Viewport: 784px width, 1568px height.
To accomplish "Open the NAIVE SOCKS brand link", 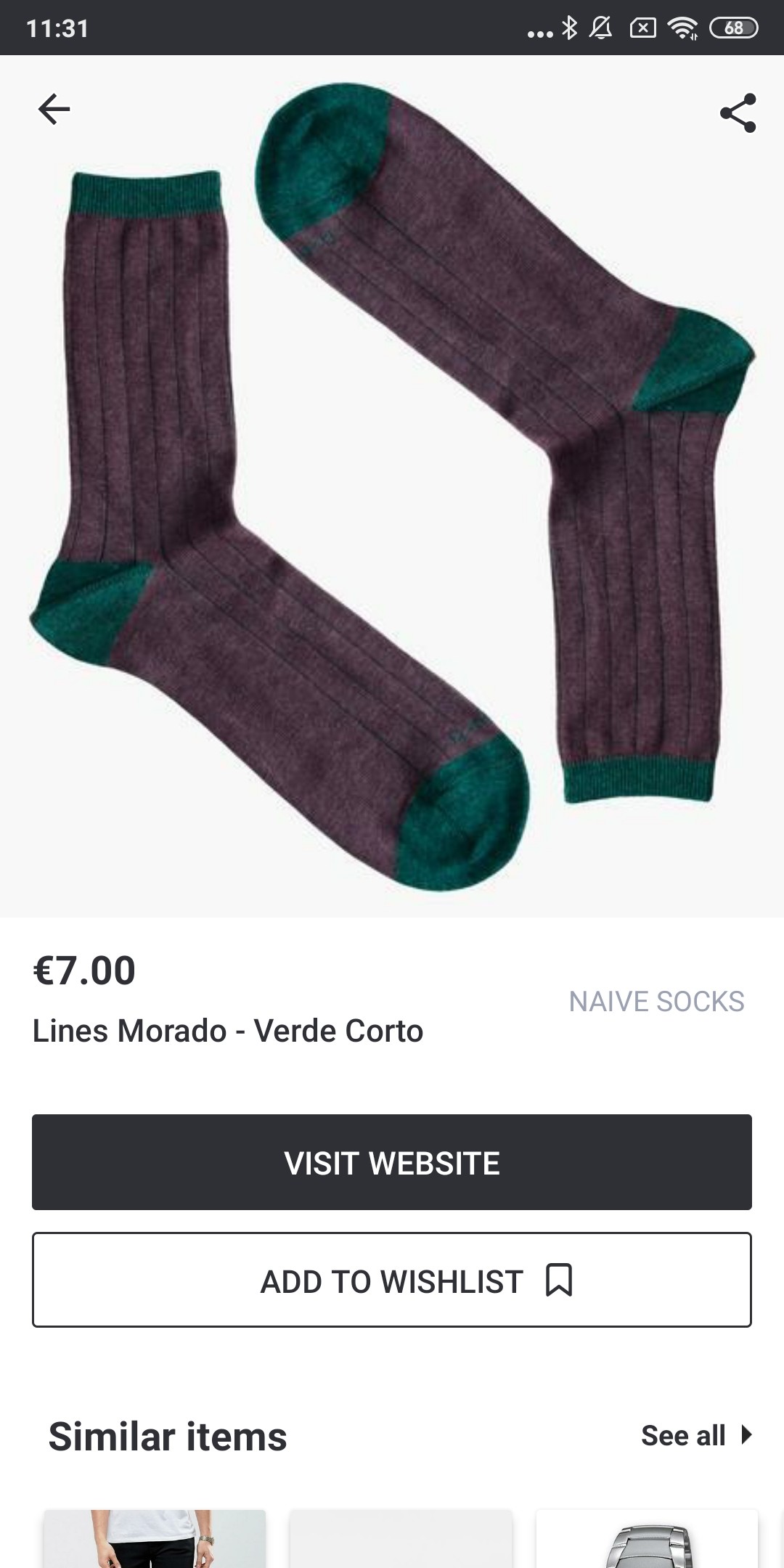I will [x=656, y=1001].
